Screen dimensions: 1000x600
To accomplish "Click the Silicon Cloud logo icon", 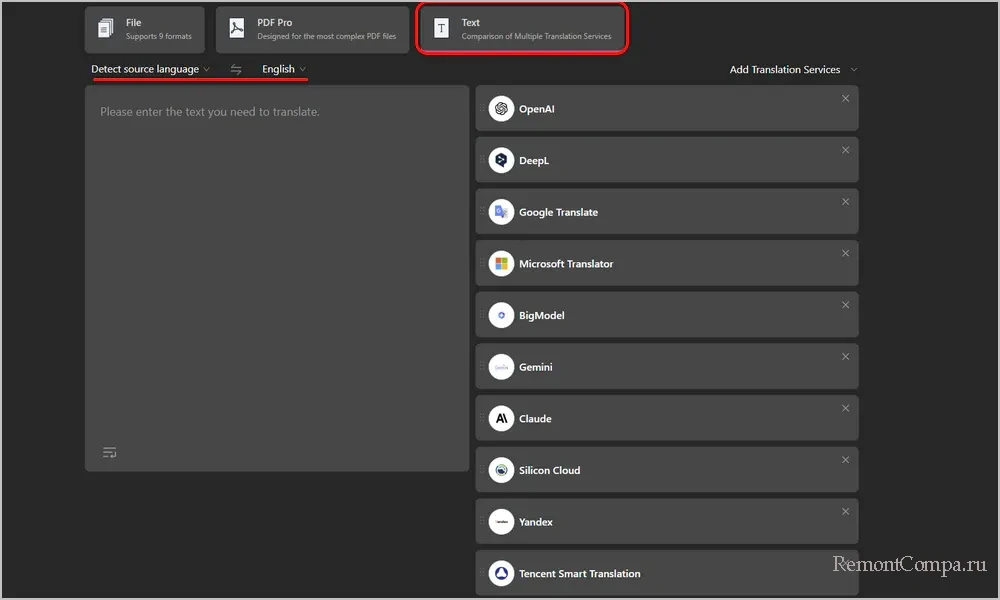I will 501,470.
